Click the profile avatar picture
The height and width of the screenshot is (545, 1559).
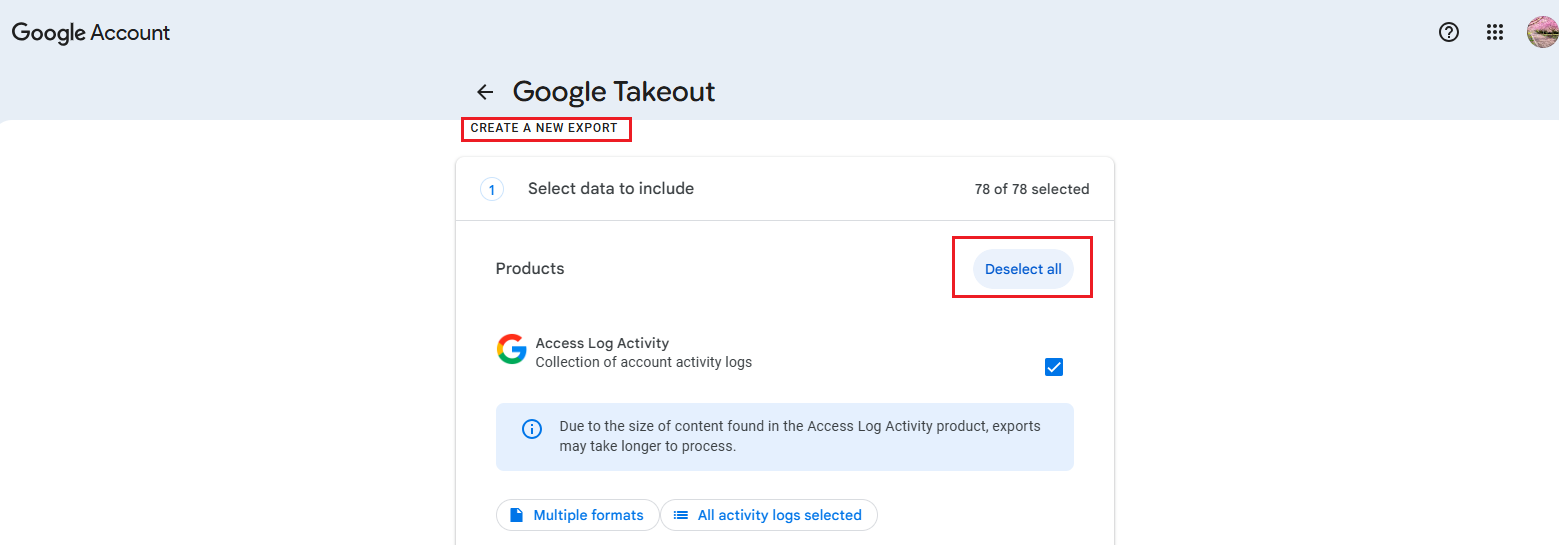[1541, 32]
